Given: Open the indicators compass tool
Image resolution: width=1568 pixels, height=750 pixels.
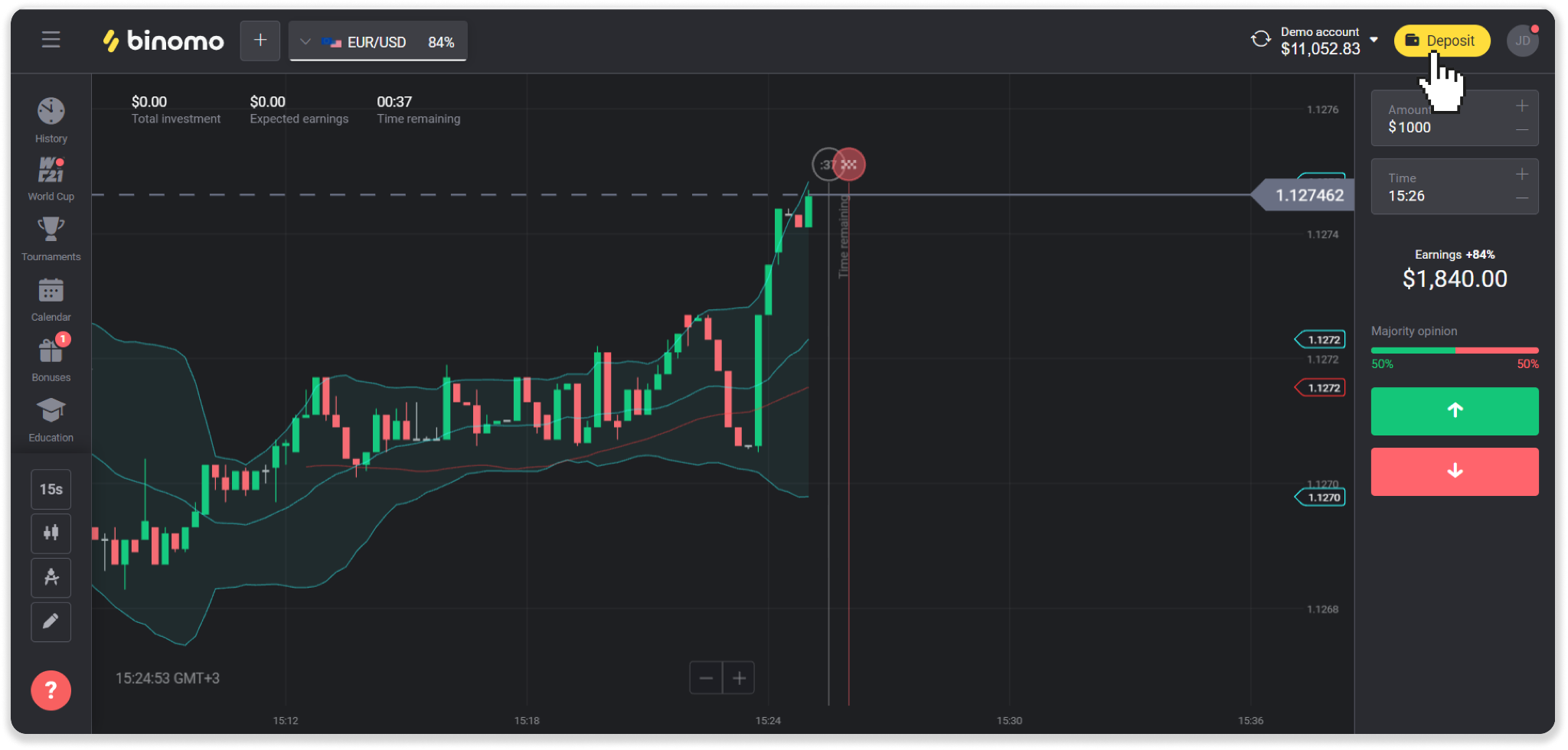Looking at the screenshot, I should click(x=51, y=577).
